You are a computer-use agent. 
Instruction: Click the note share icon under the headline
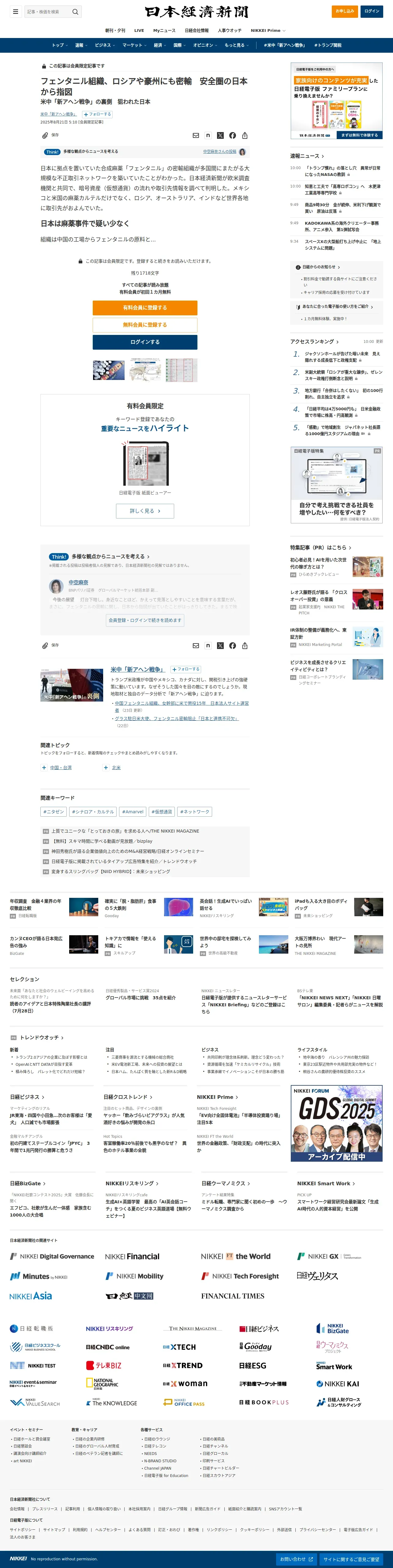(x=208, y=136)
